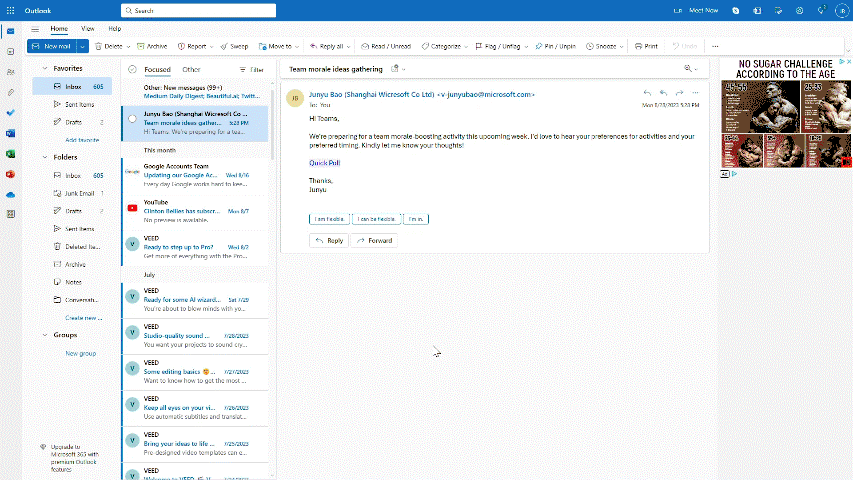Viewport: 853px width, 480px height.
Task: Open the Notes folder
Action: [x=72, y=282]
